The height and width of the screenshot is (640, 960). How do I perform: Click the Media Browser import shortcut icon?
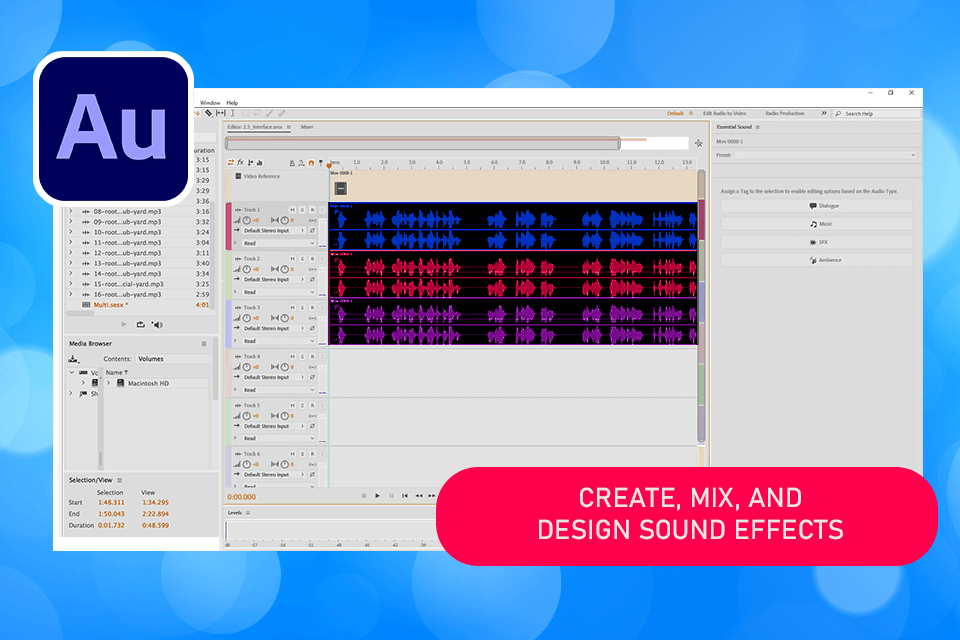pos(73,359)
